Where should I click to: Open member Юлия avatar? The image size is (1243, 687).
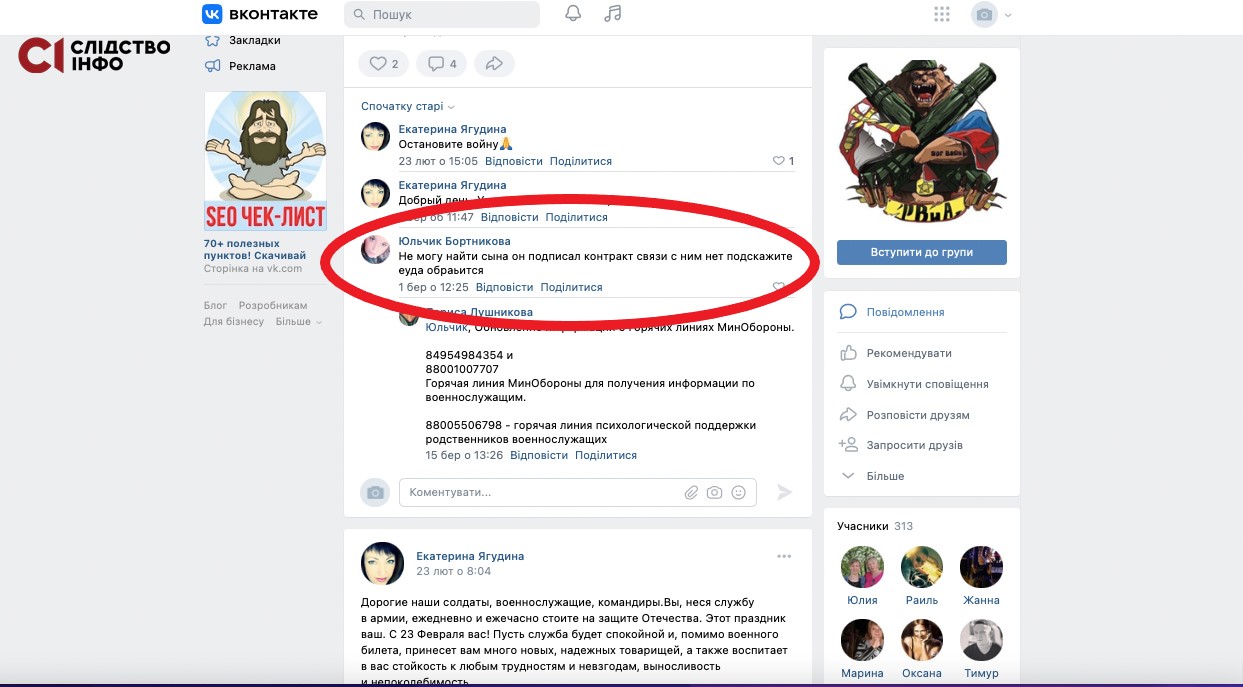point(862,567)
